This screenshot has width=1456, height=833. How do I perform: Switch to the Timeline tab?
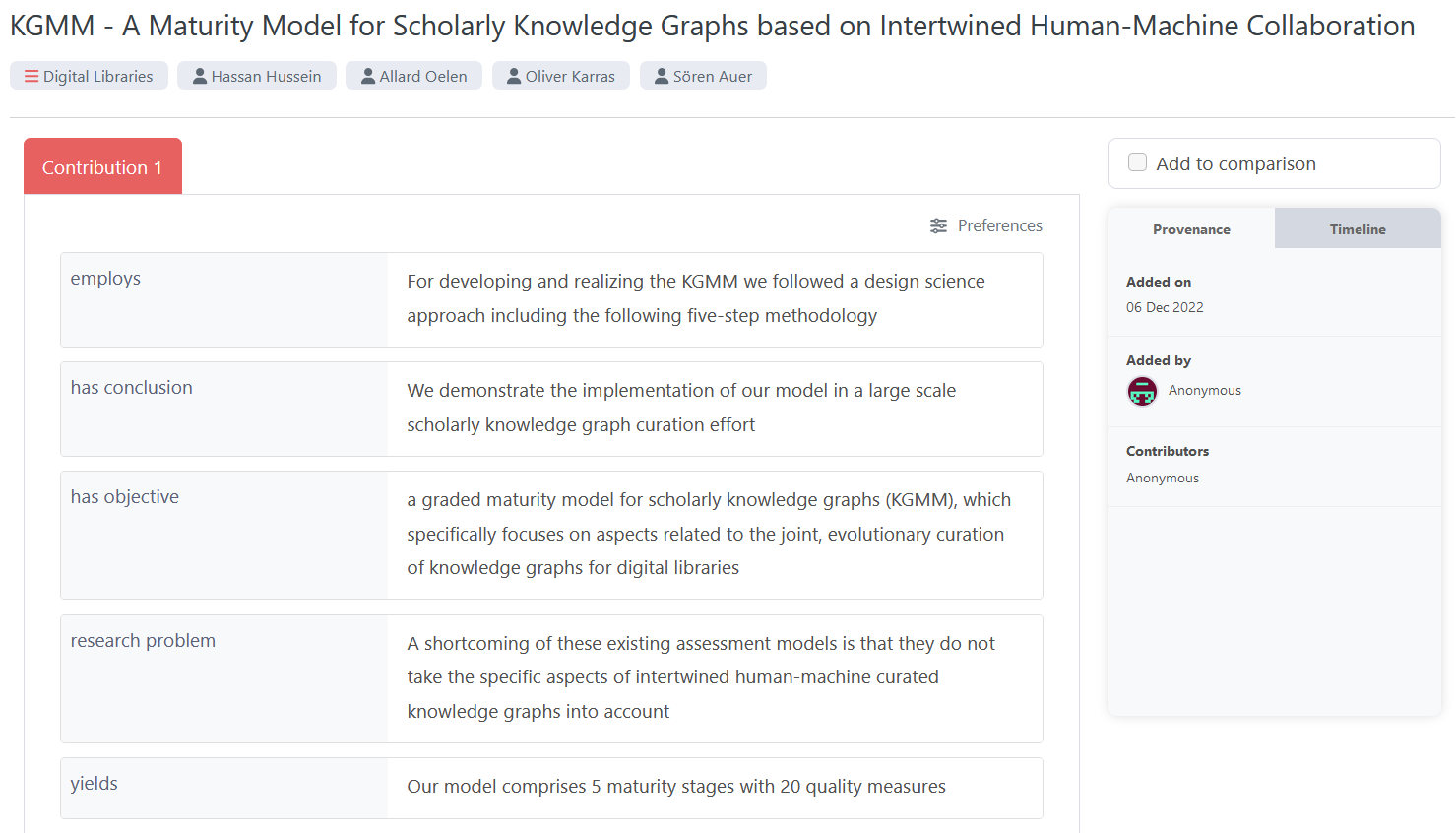[x=1357, y=229]
